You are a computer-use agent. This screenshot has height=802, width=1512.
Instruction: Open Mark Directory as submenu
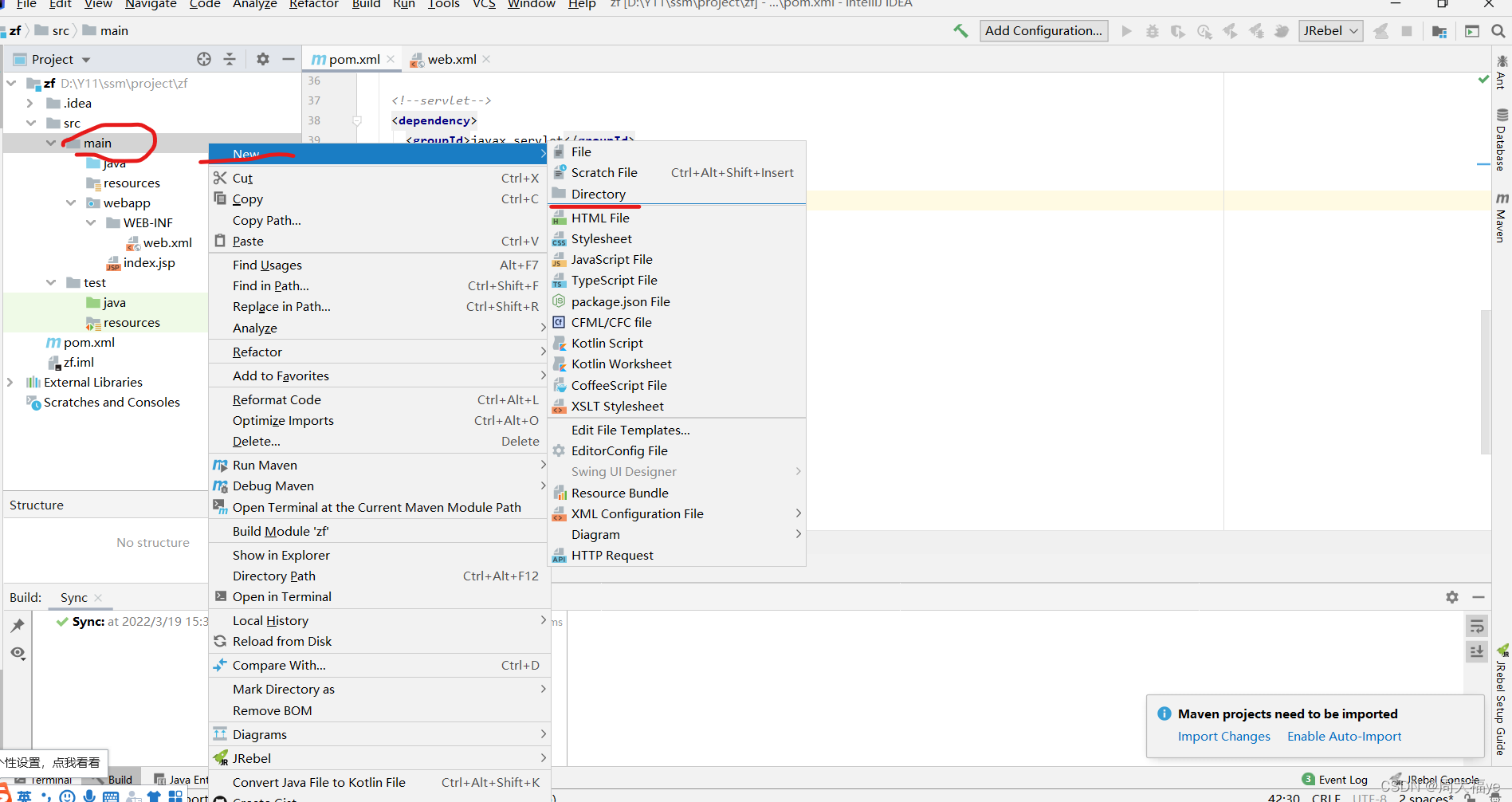point(379,689)
